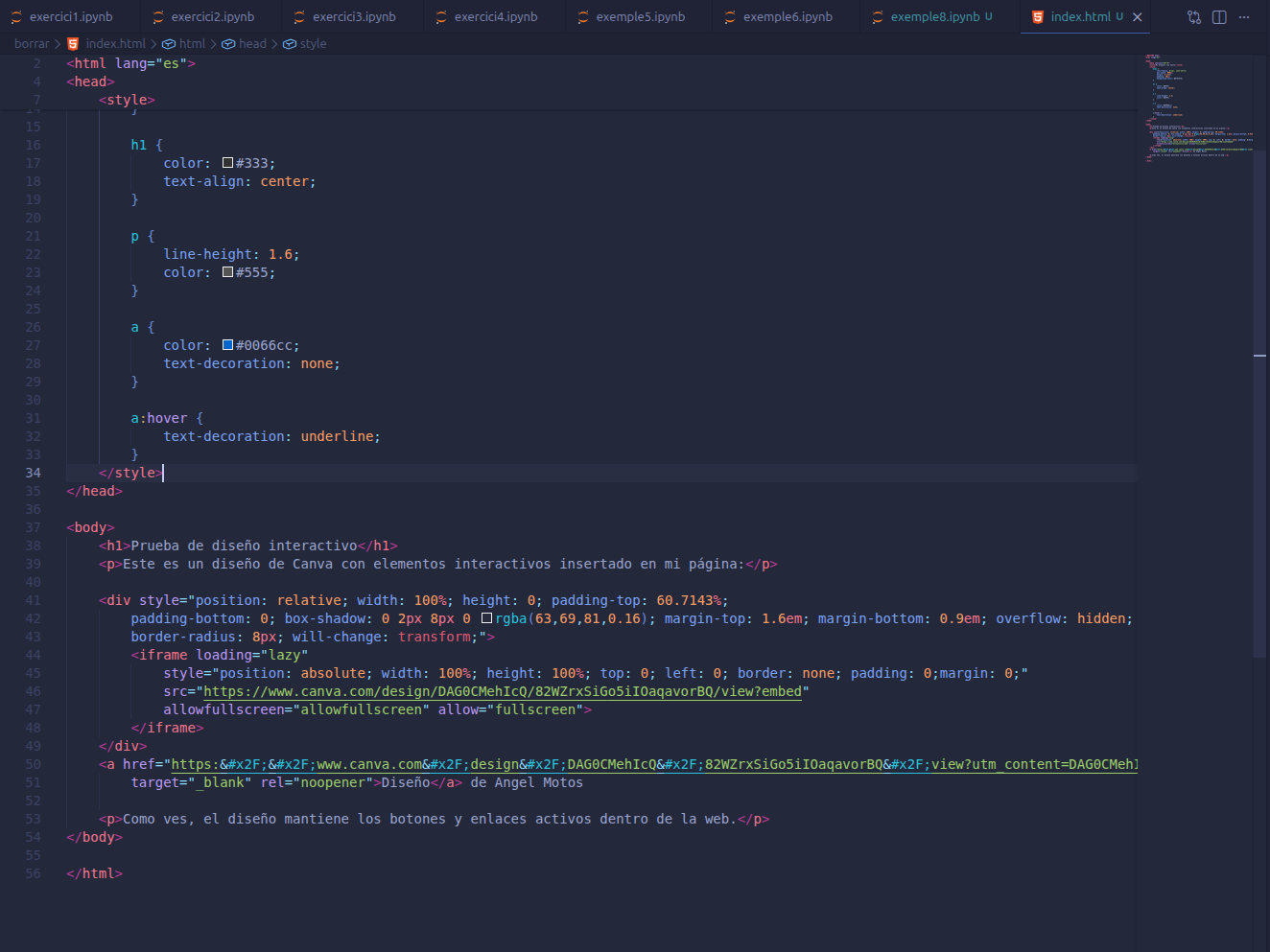The width and height of the screenshot is (1270, 952).
Task: Close the index.html tab
Action: click(1138, 17)
